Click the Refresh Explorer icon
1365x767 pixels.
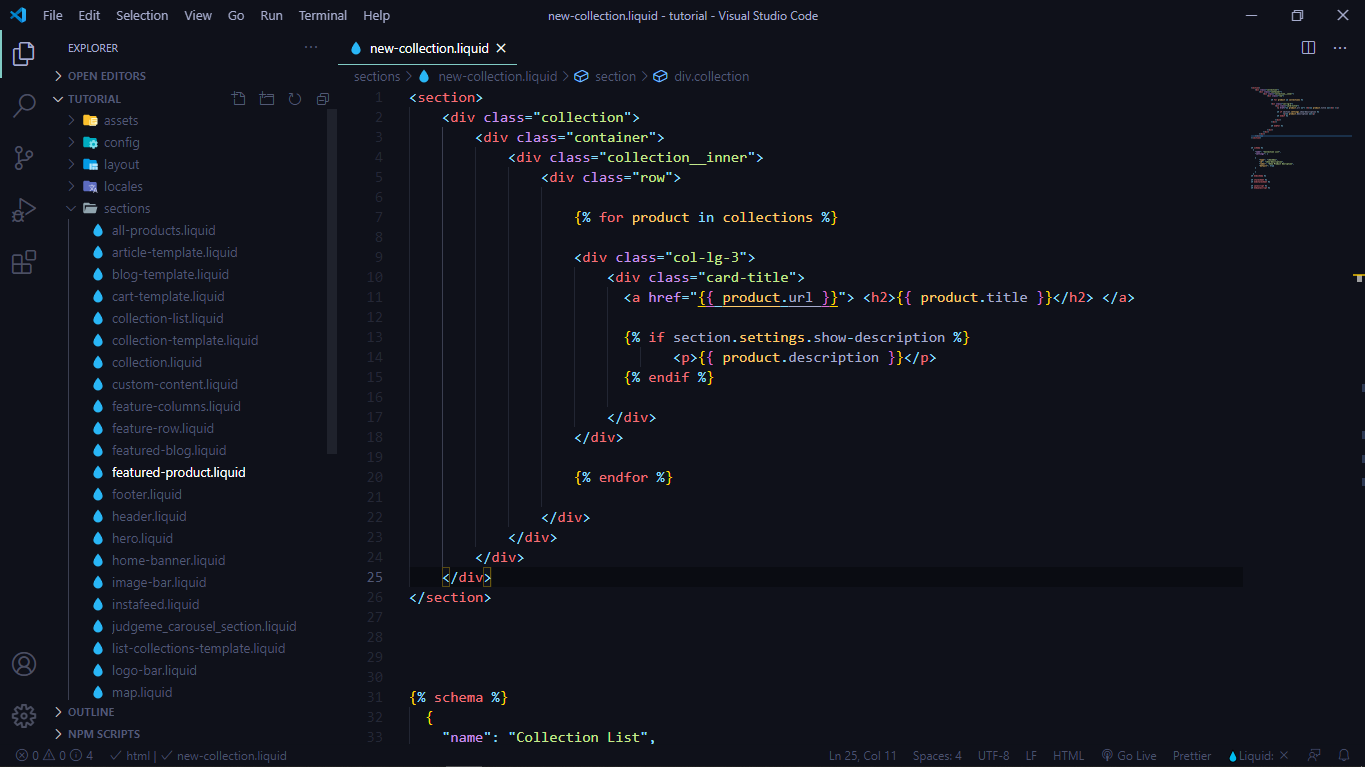pyautogui.click(x=294, y=98)
